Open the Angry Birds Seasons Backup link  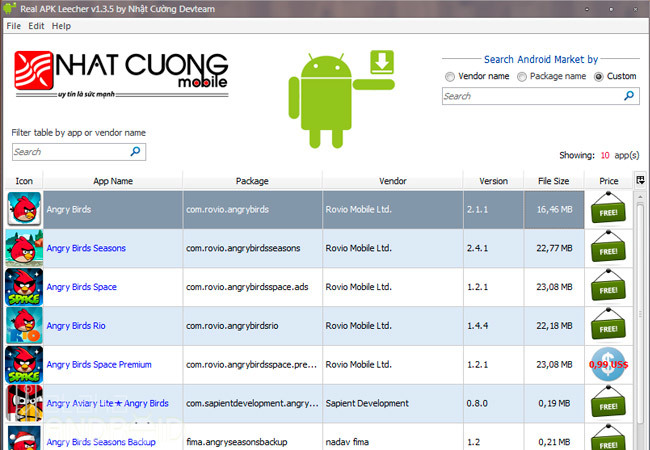pyautogui.click(x=101, y=442)
